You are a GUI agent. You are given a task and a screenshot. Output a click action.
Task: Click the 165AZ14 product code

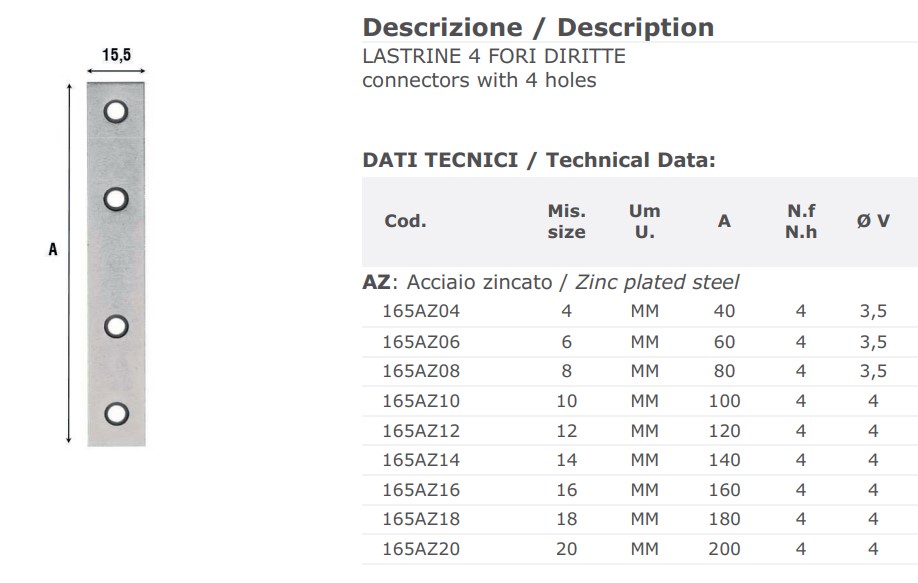tap(421, 460)
